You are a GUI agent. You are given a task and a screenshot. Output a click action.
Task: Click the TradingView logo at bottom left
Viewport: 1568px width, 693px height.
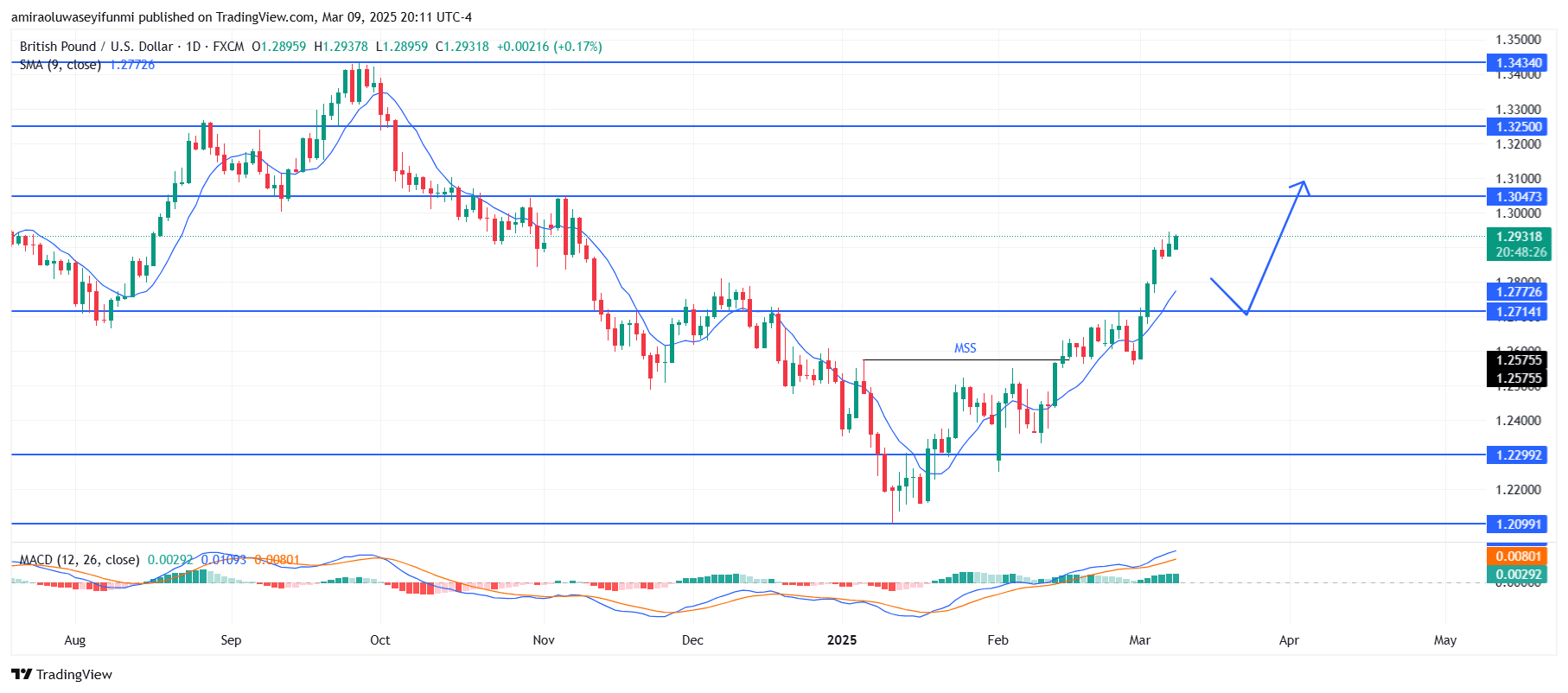coord(61,675)
